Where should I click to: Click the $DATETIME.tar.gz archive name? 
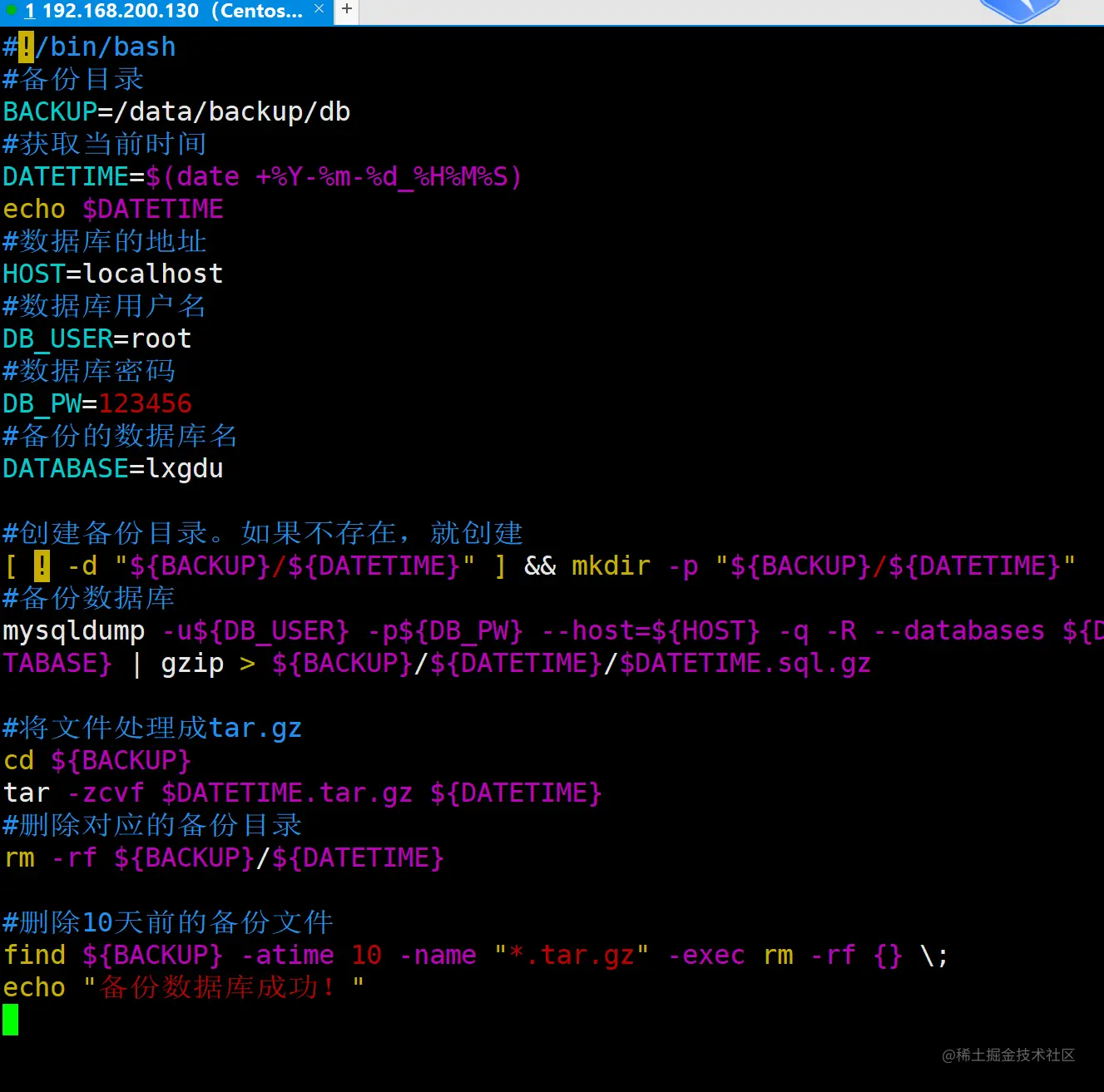(287, 793)
